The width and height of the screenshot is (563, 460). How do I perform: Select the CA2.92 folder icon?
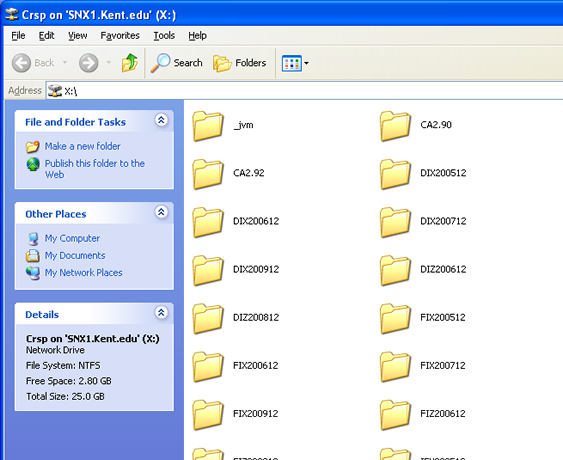pyautogui.click(x=208, y=174)
